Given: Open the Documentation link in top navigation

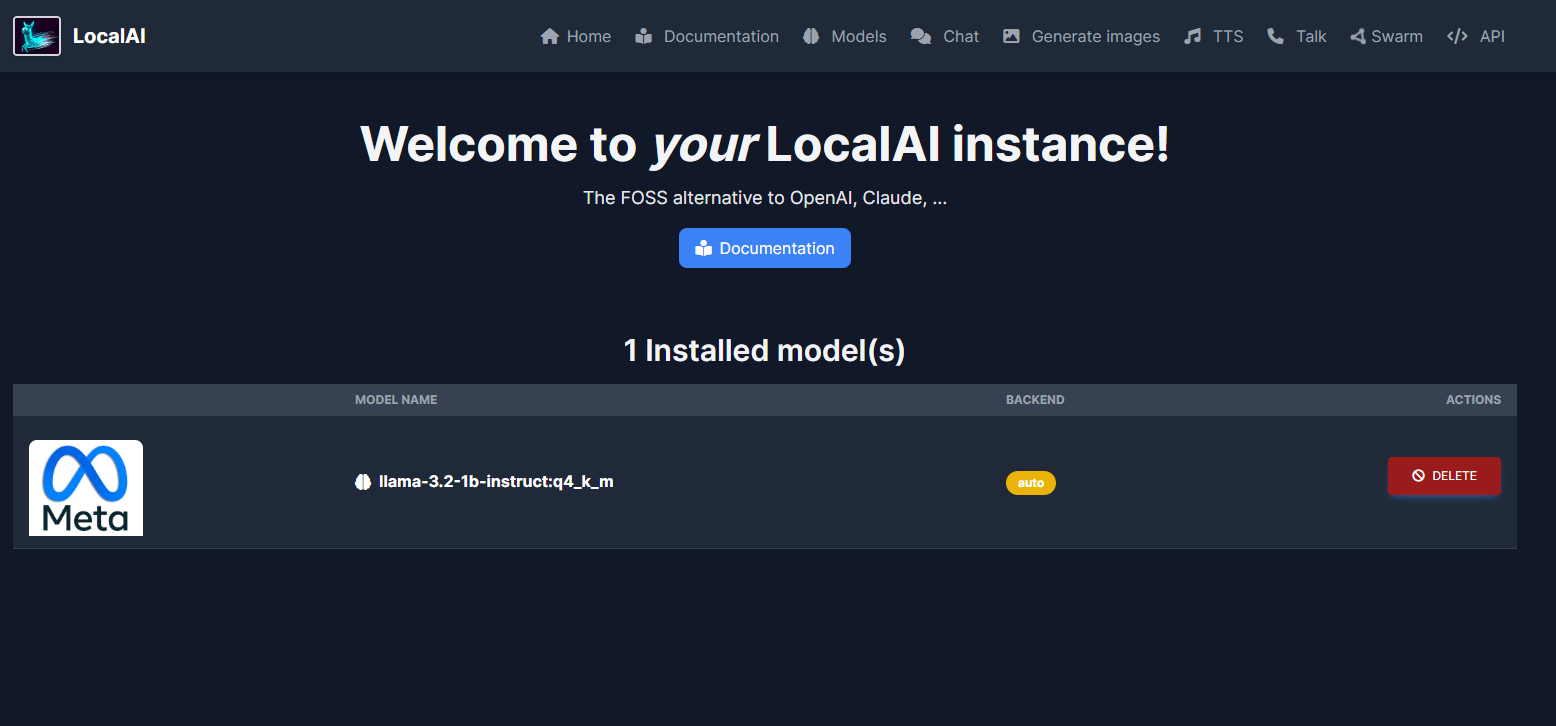Looking at the screenshot, I should [720, 36].
